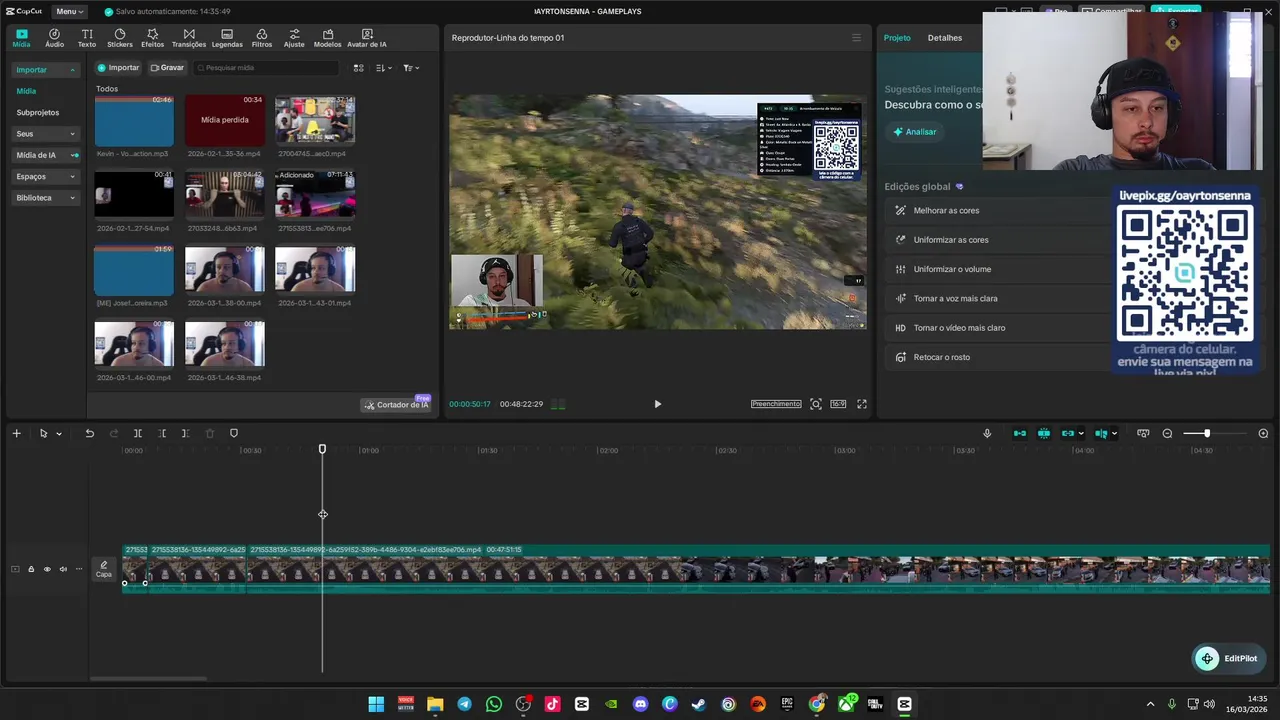Toggle main track magnet

pyautogui.click(x=1020, y=433)
